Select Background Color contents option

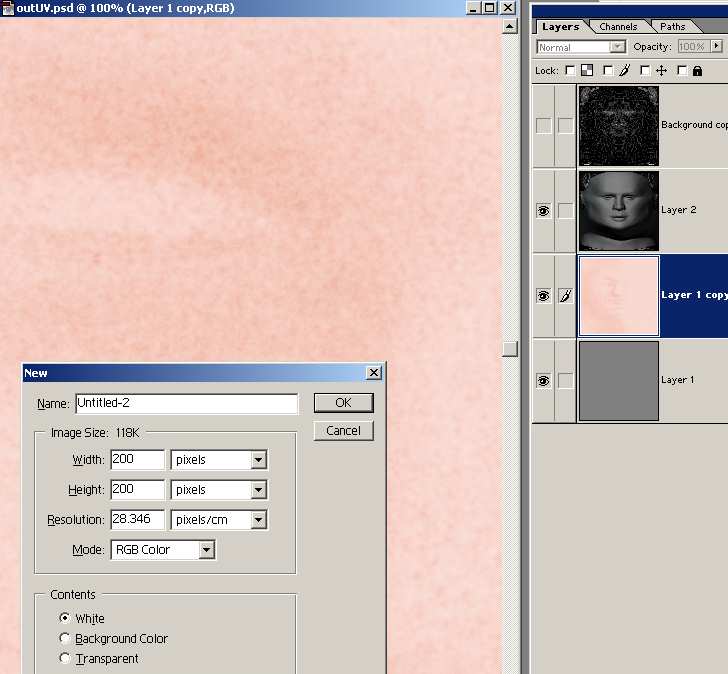pyautogui.click(x=66, y=638)
